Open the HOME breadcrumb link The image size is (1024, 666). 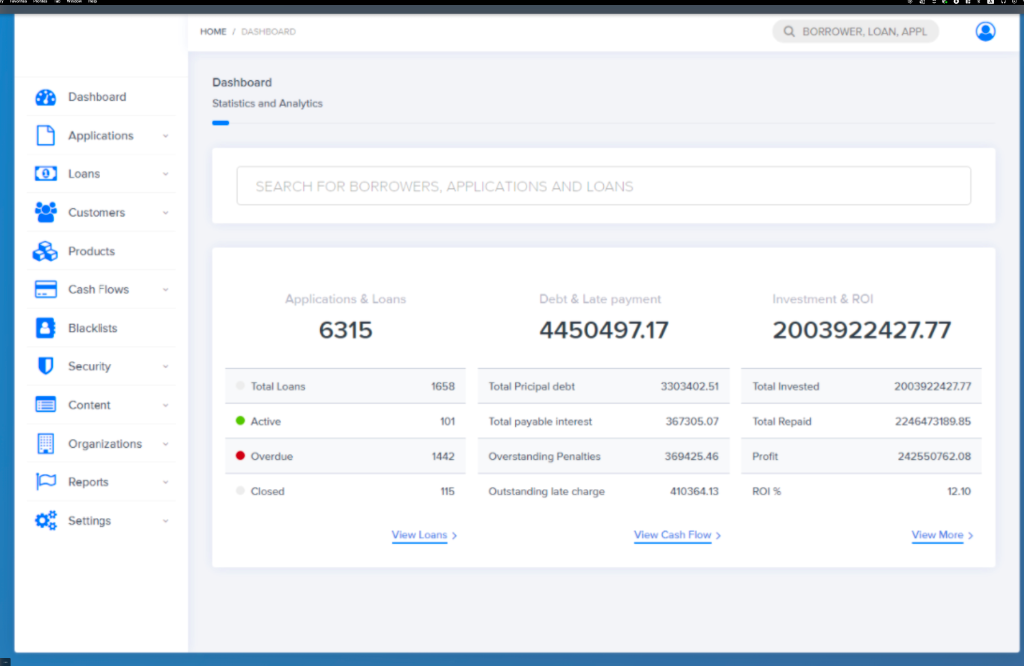pyautogui.click(x=213, y=31)
